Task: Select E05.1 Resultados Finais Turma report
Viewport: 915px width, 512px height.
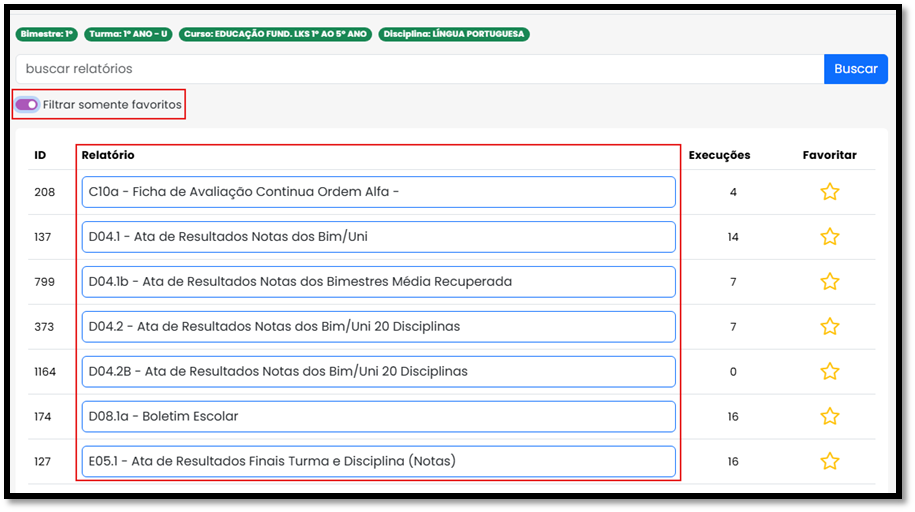Action: 378,461
